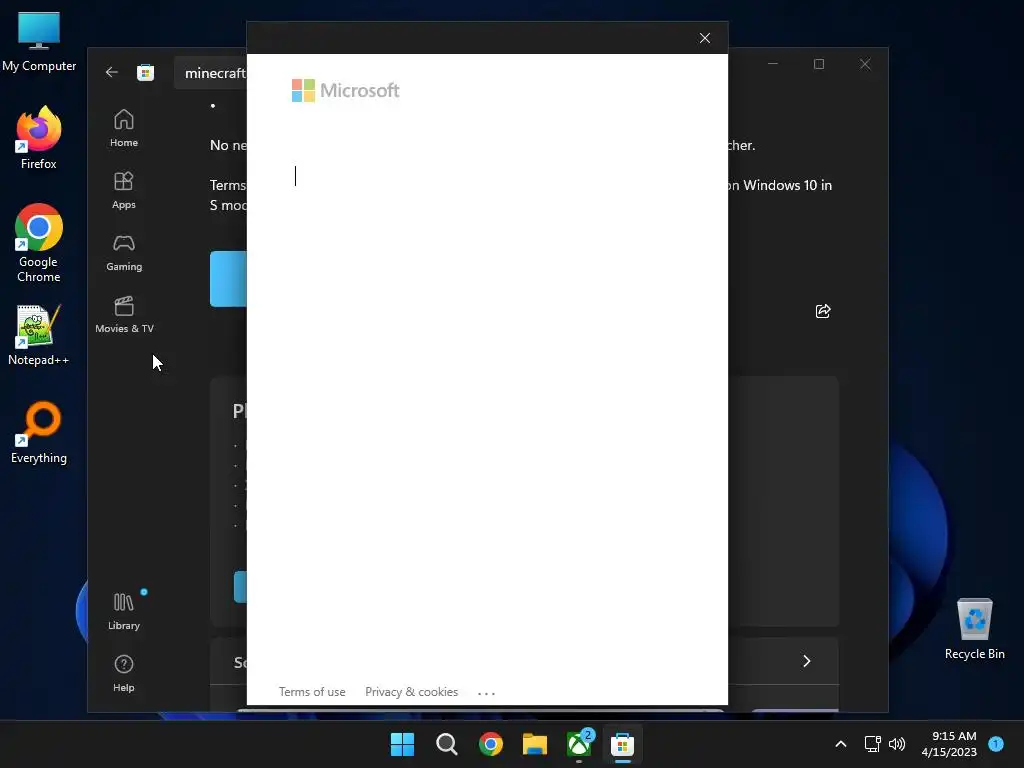This screenshot has height=768, width=1024.
Task: Open the Privacy & cookies link
Action: tap(411, 692)
